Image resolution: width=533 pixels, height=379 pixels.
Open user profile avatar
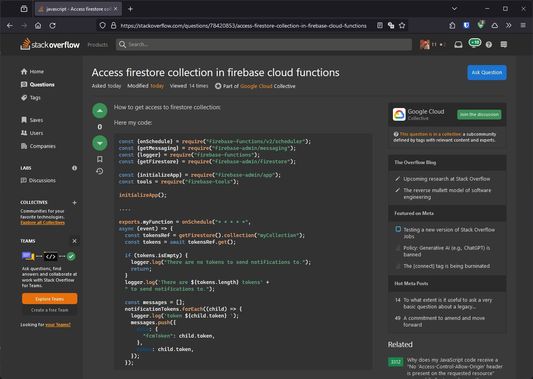pos(425,45)
